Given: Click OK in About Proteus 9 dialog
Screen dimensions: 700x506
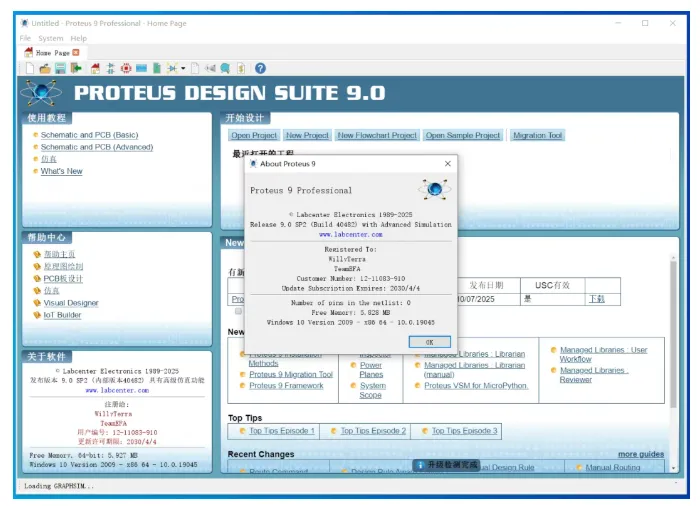Looking at the screenshot, I should click(x=429, y=342).
